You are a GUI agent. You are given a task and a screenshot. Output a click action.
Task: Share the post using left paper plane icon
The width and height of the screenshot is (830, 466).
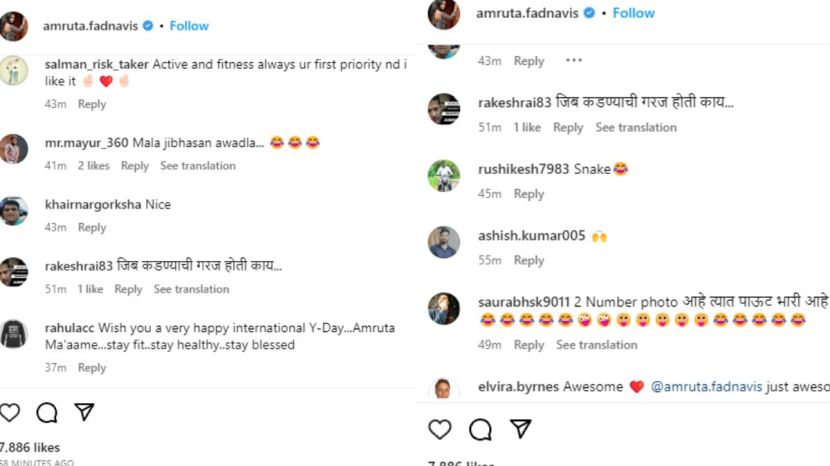coord(84,412)
